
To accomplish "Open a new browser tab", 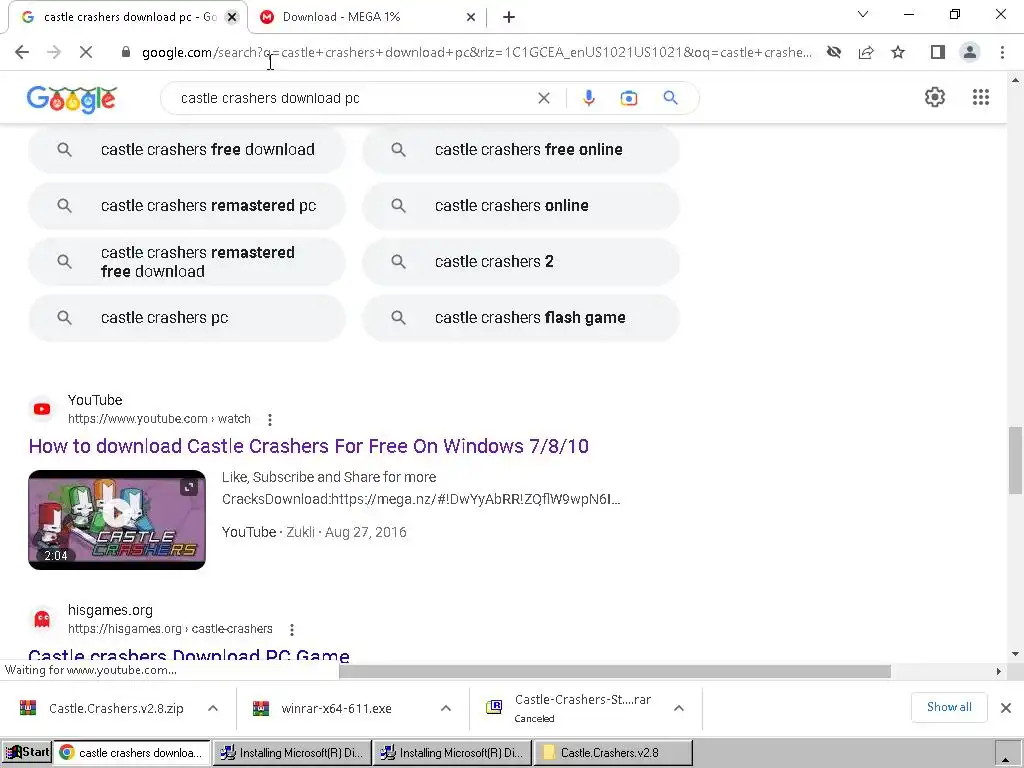I will 509,18.
